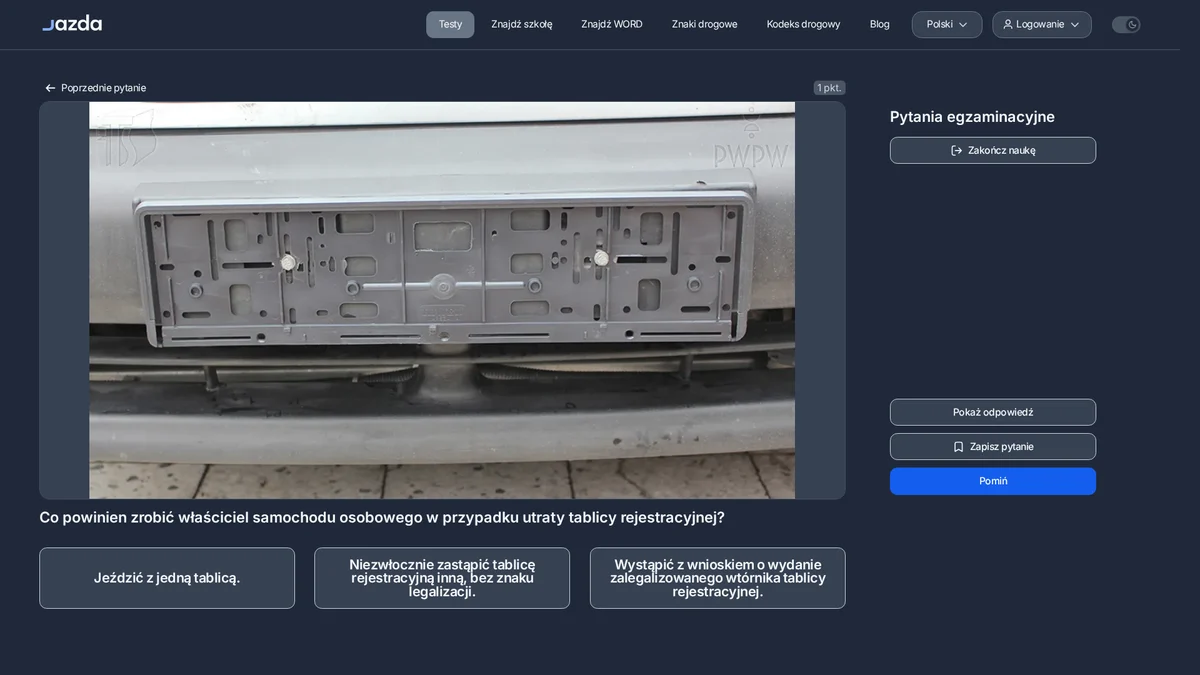Click the blue Pomiń button
This screenshot has height=675, width=1200.
[993, 481]
